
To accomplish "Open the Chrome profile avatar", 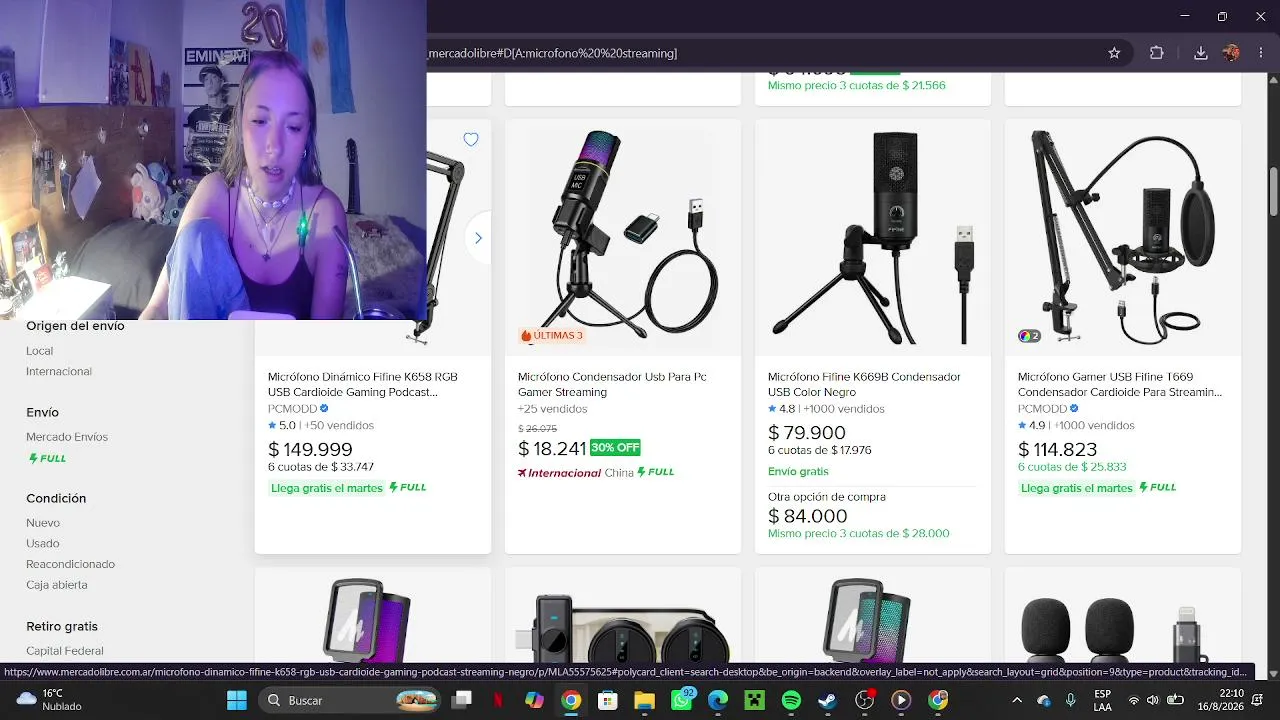I will [x=1231, y=53].
